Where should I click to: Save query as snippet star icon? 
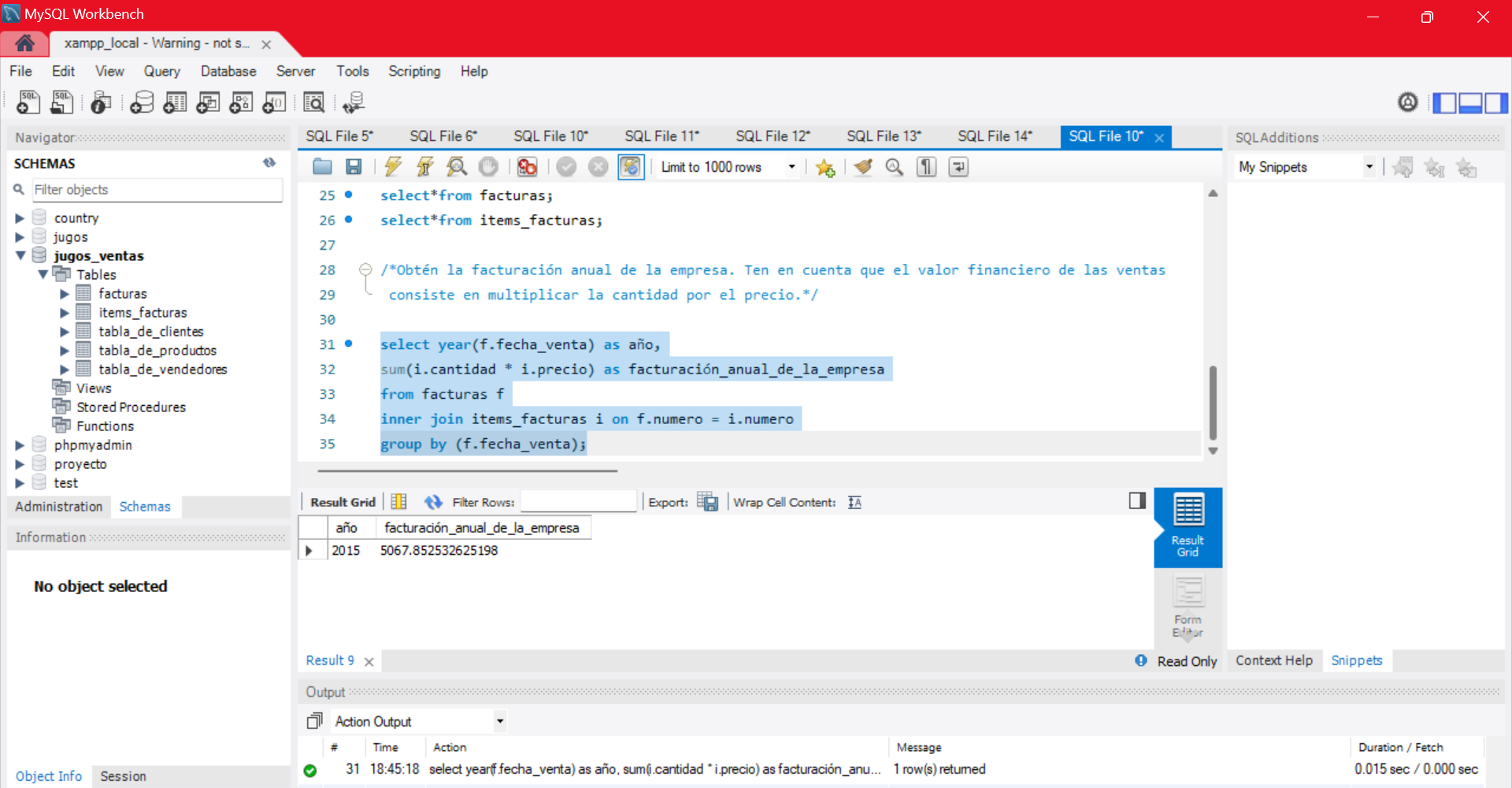[825, 167]
